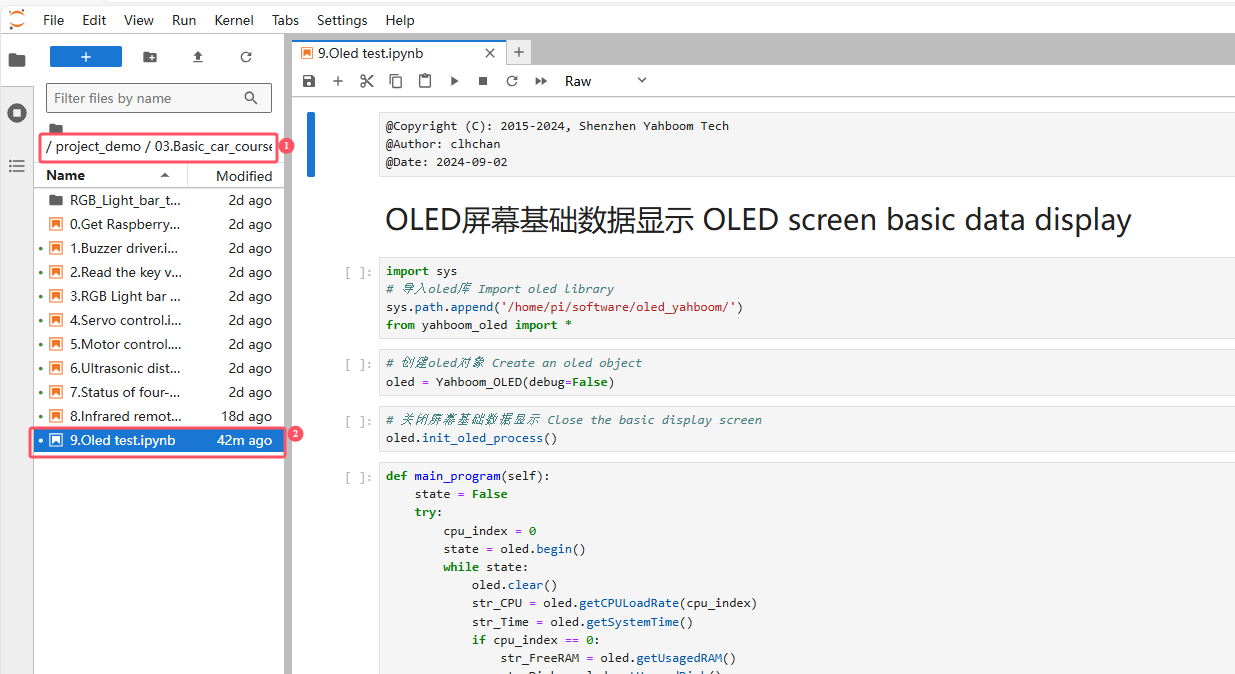Restart the kernel

[x=512, y=81]
